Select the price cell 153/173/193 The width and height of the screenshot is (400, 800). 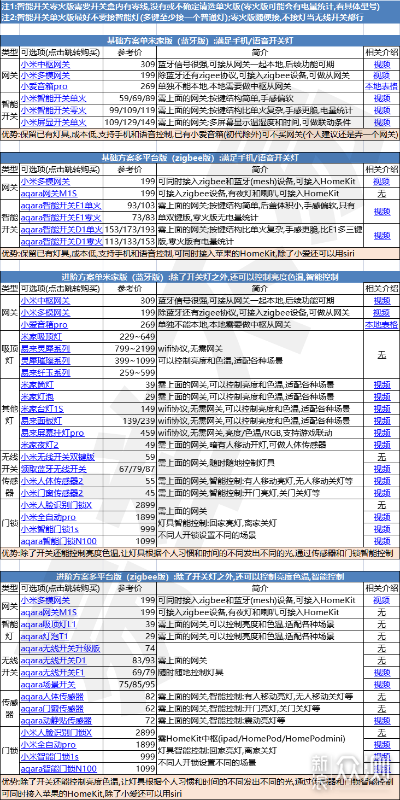pos(130,230)
